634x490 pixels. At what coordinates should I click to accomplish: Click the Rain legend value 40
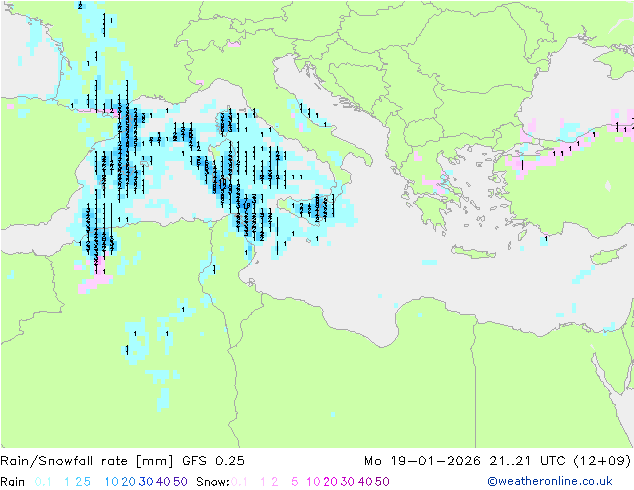point(163,482)
